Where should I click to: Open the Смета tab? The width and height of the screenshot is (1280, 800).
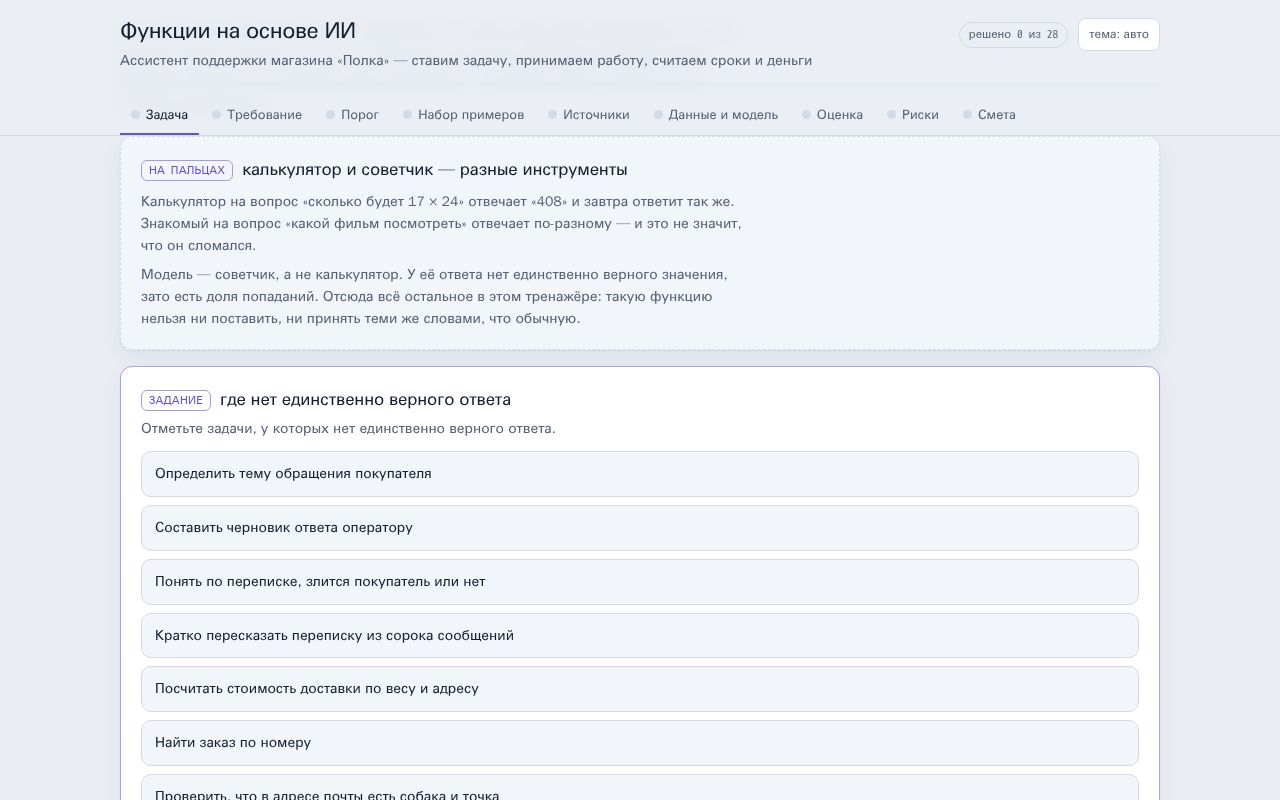click(989, 115)
